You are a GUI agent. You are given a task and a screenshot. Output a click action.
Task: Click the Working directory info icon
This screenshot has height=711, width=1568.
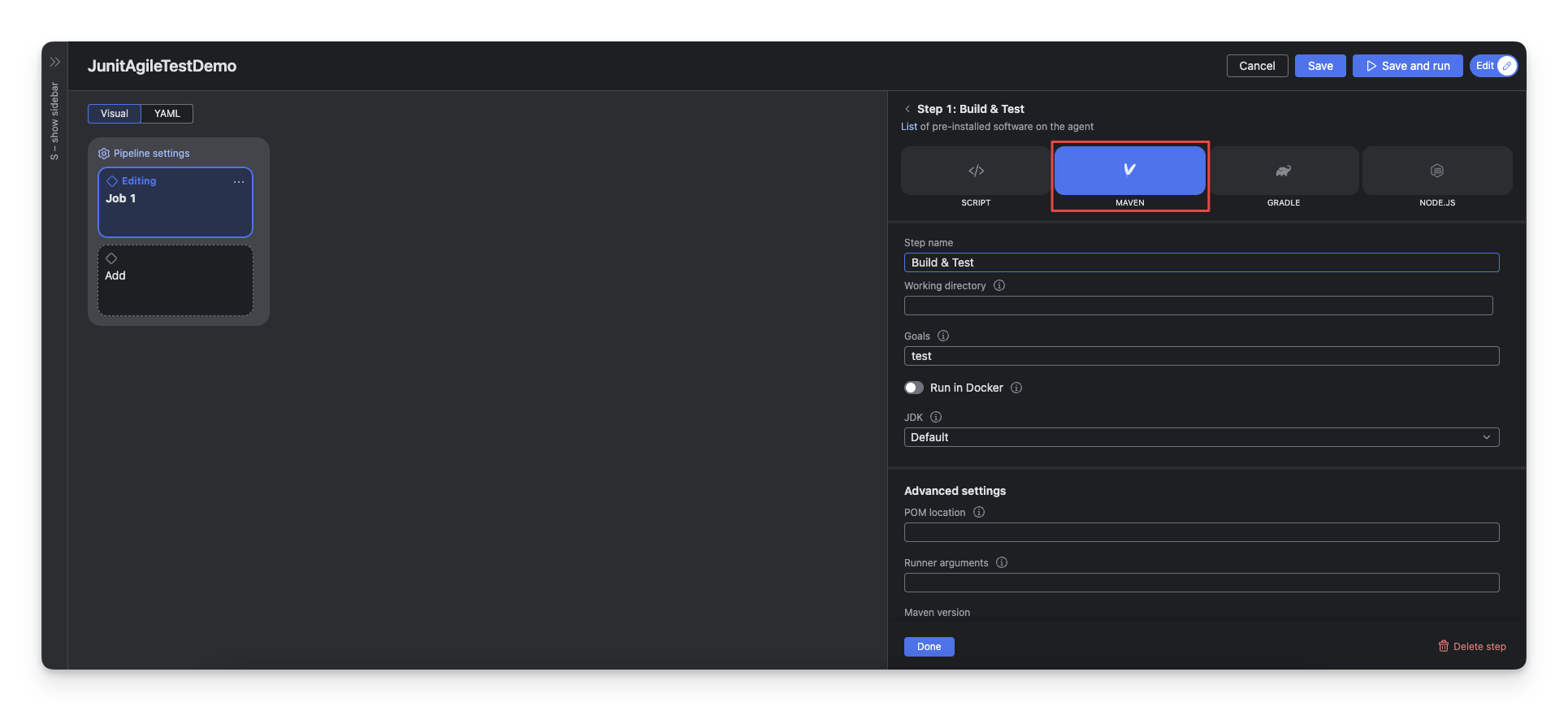coord(999,285)
